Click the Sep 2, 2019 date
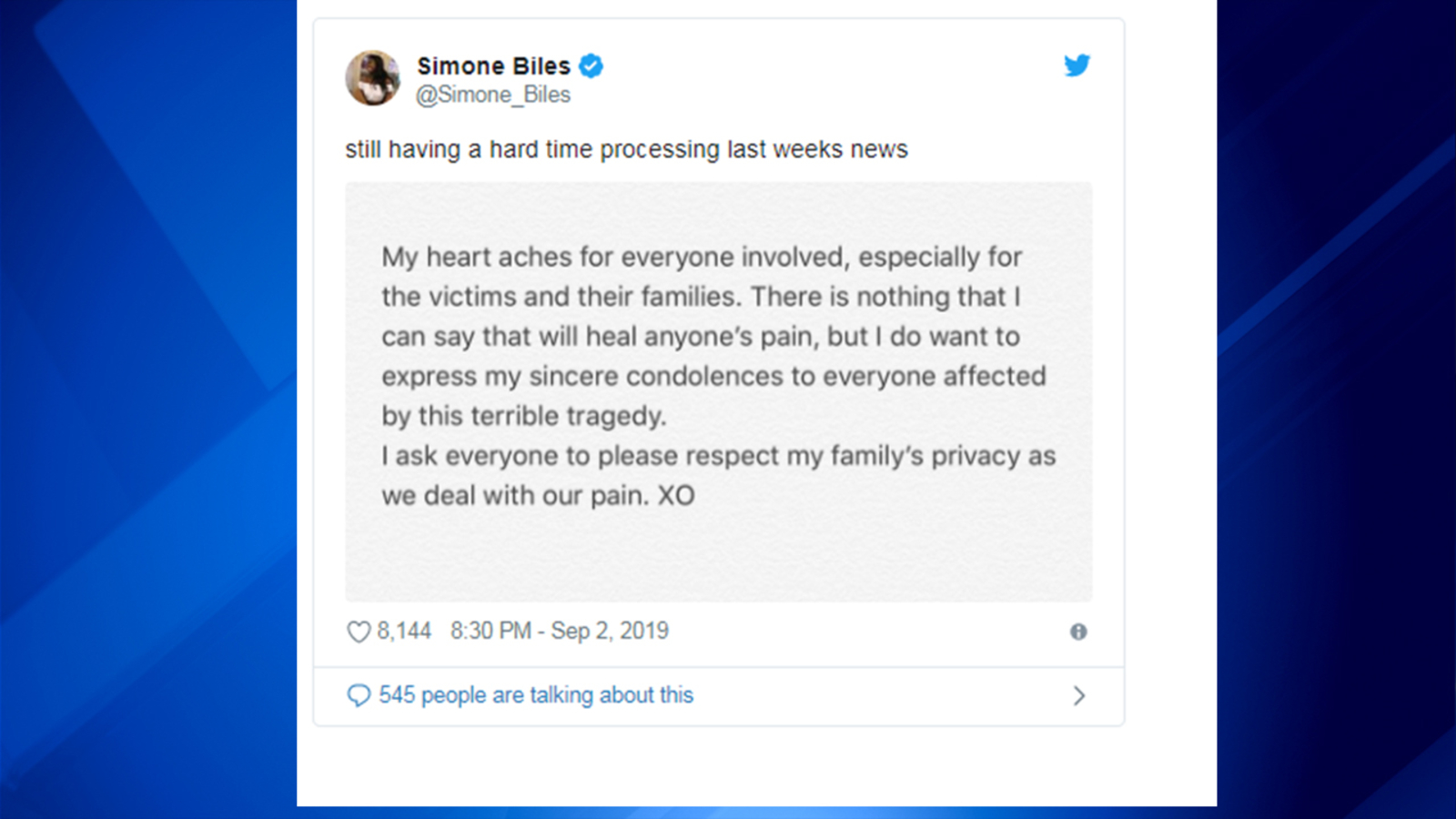The height and width of the screenshot is (819, 1456). 610,631
